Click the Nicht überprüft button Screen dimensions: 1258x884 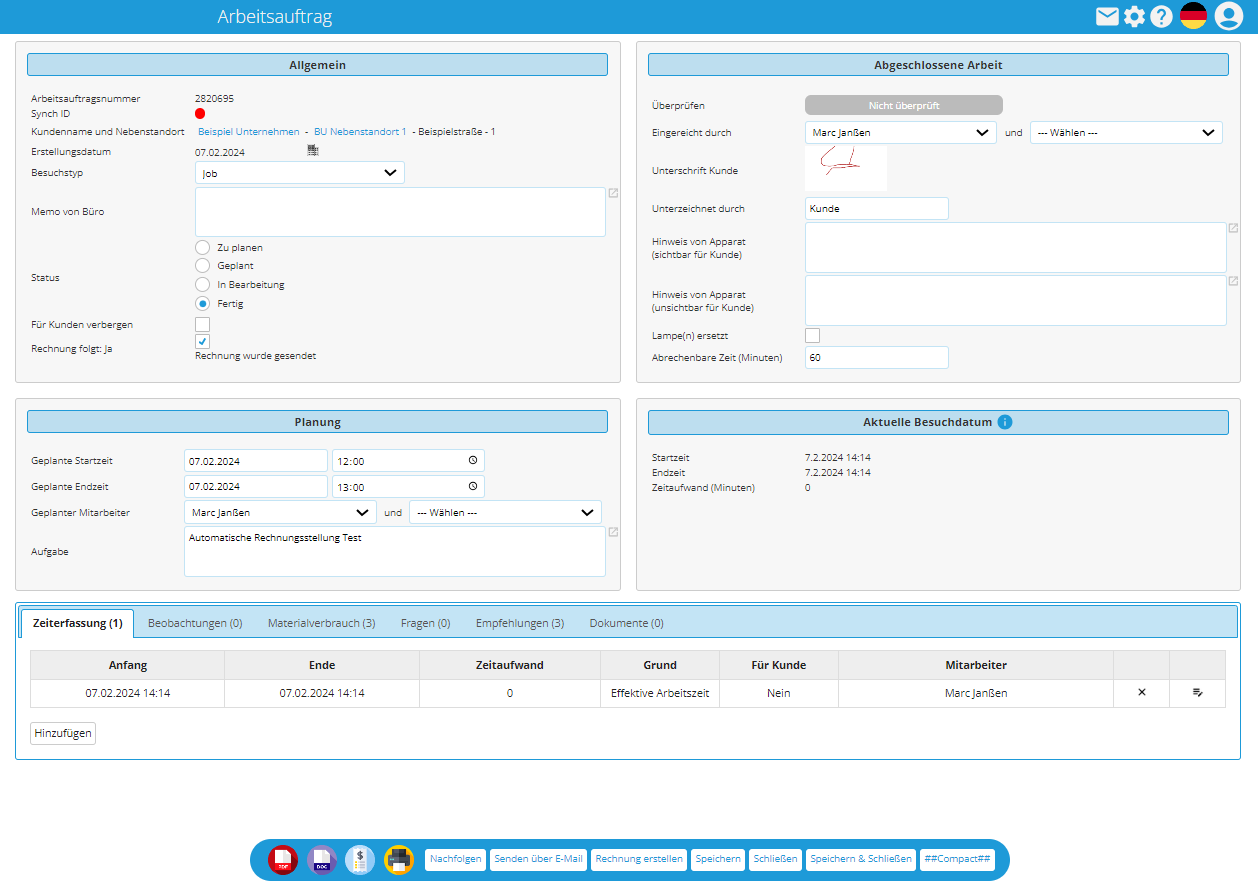[x=904, y=105]
